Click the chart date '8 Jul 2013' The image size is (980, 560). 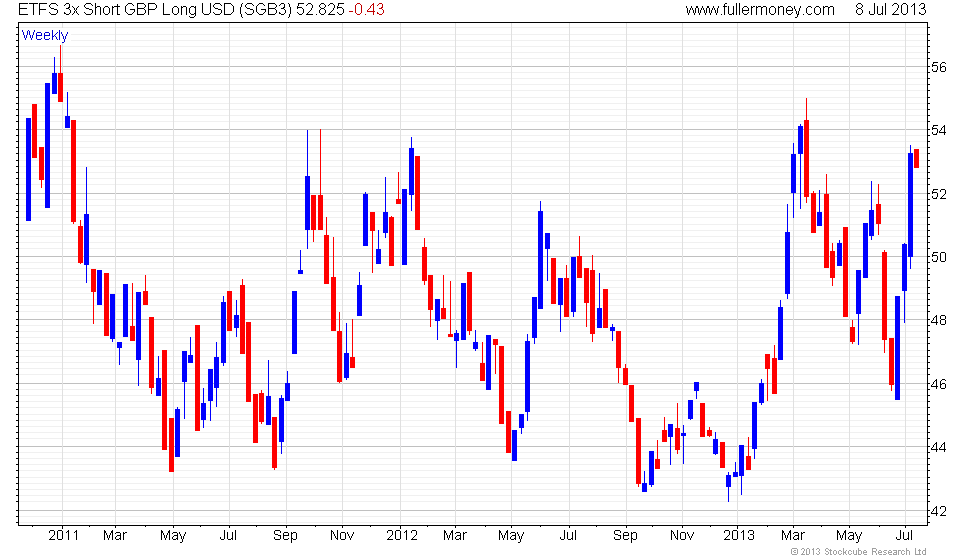[891, 9]
